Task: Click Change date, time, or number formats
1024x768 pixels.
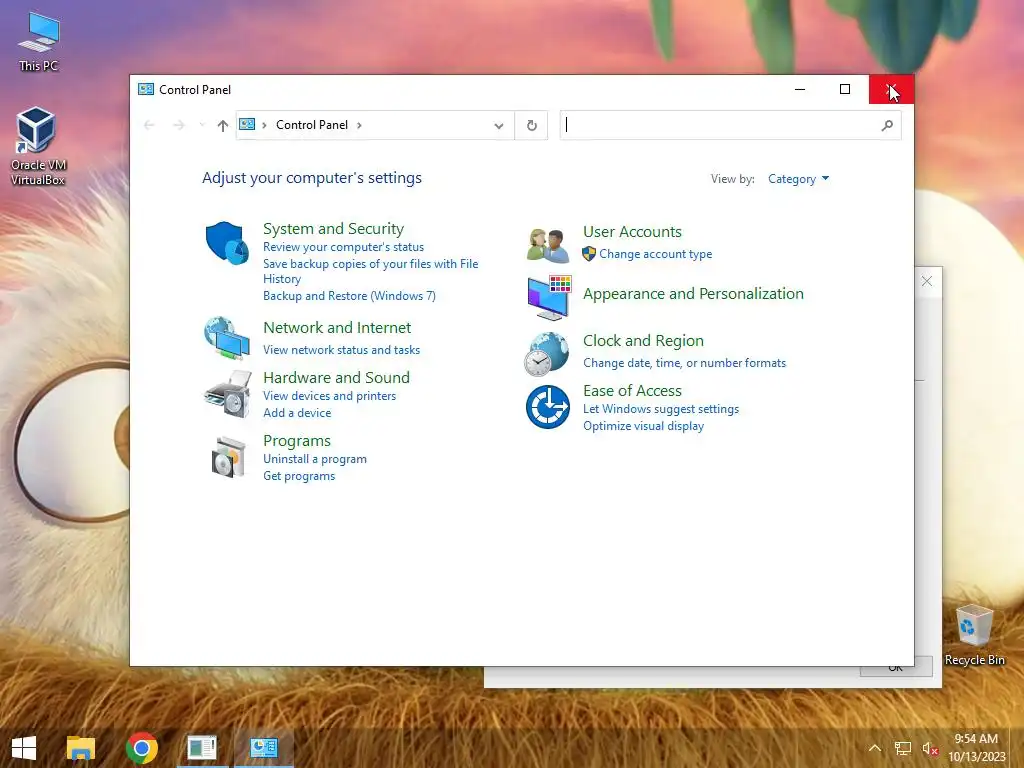Action: point(684,363)
